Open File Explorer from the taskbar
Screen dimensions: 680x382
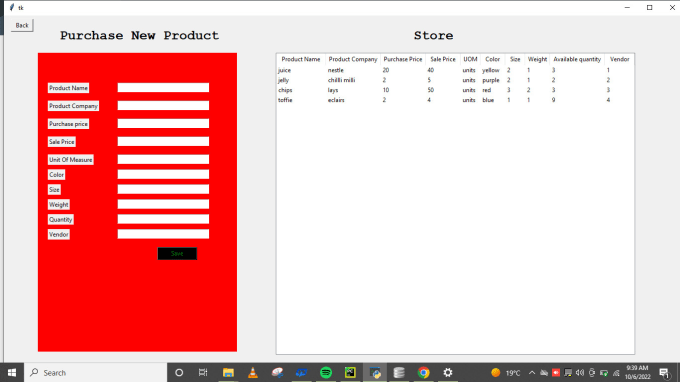(x=228, y=373)
